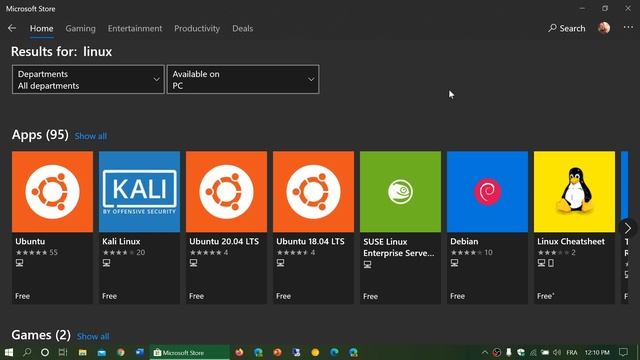Click the Microsoft Store taskbar button
The image size is (640, 360).
[189, 352]
